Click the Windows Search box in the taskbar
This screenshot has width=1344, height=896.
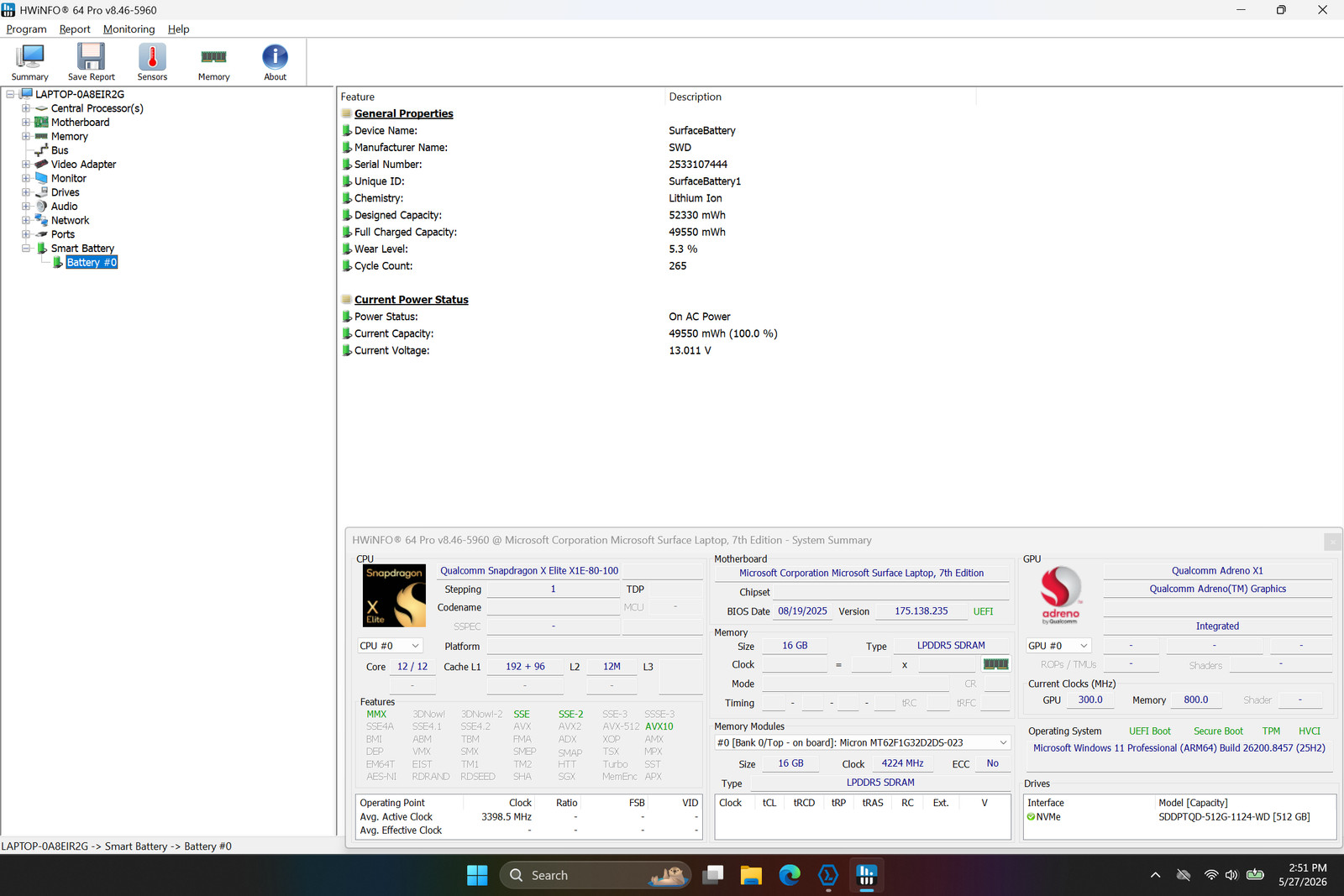coord(596,875)
